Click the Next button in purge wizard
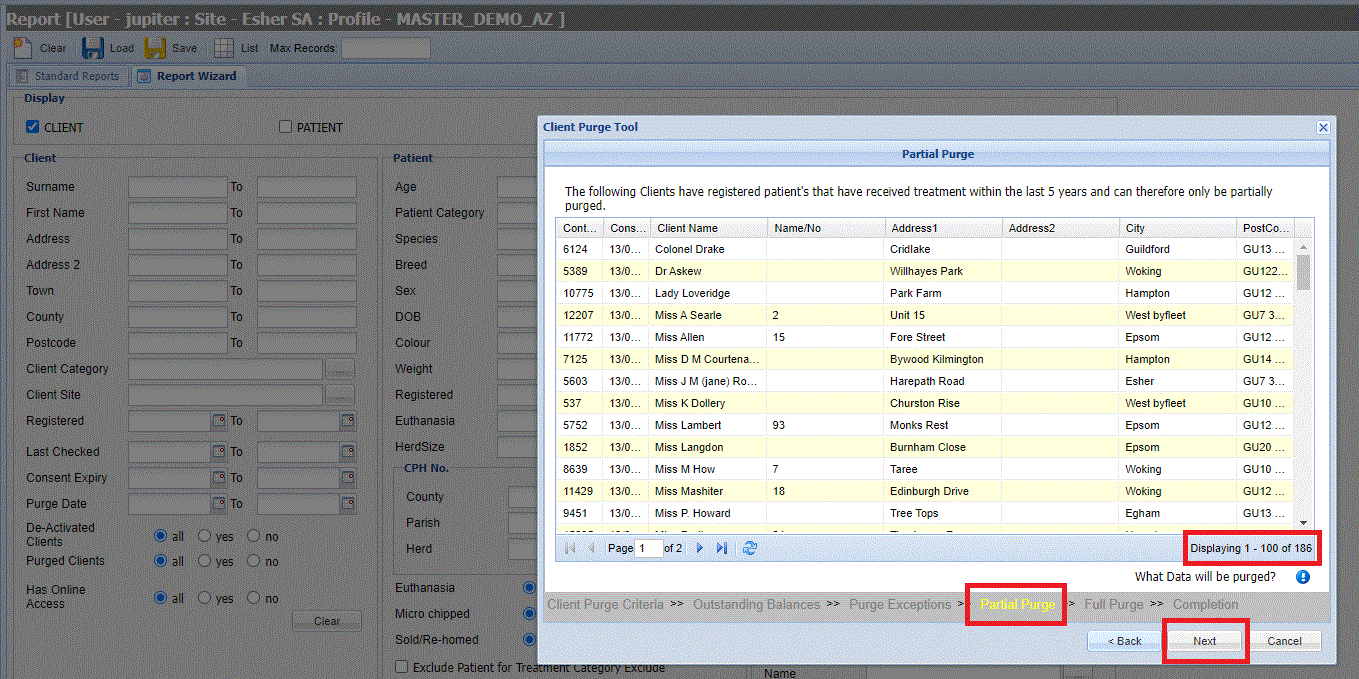This screenshot has width=1359, height=679. (1205, 641)
